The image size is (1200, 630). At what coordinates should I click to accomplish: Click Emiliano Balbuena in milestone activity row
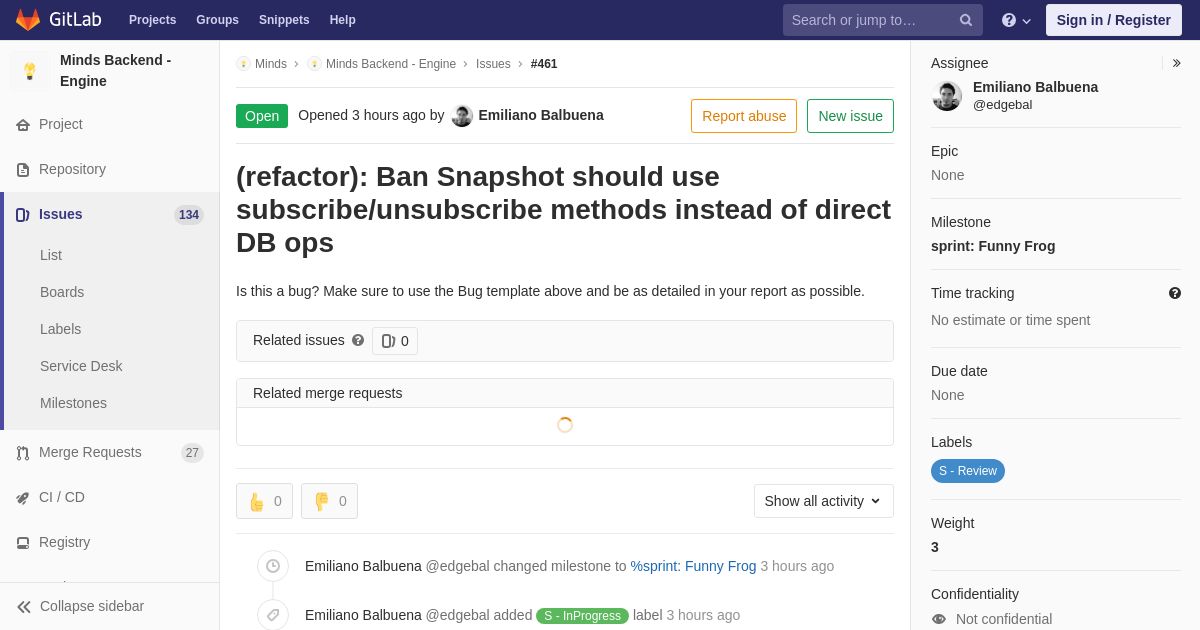363,566
